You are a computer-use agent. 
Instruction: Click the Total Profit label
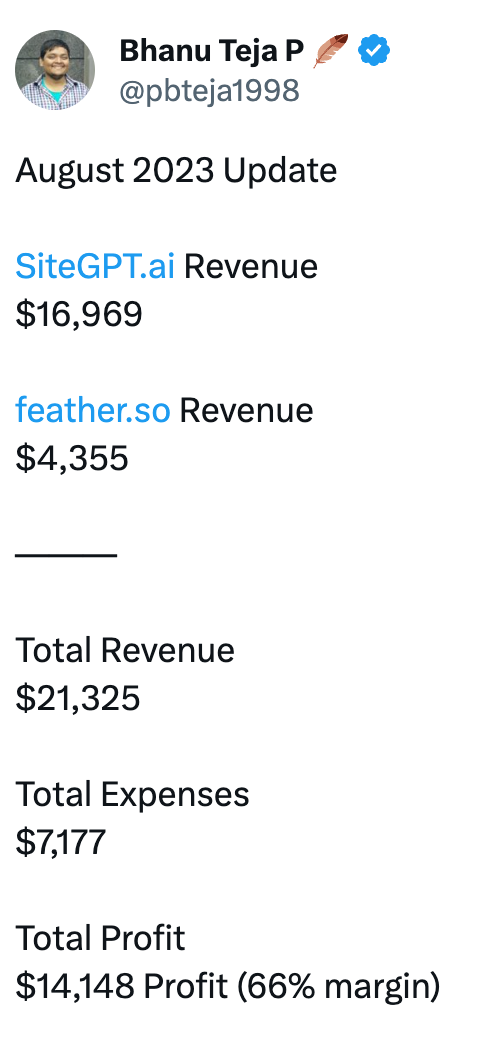click(100, 938)
